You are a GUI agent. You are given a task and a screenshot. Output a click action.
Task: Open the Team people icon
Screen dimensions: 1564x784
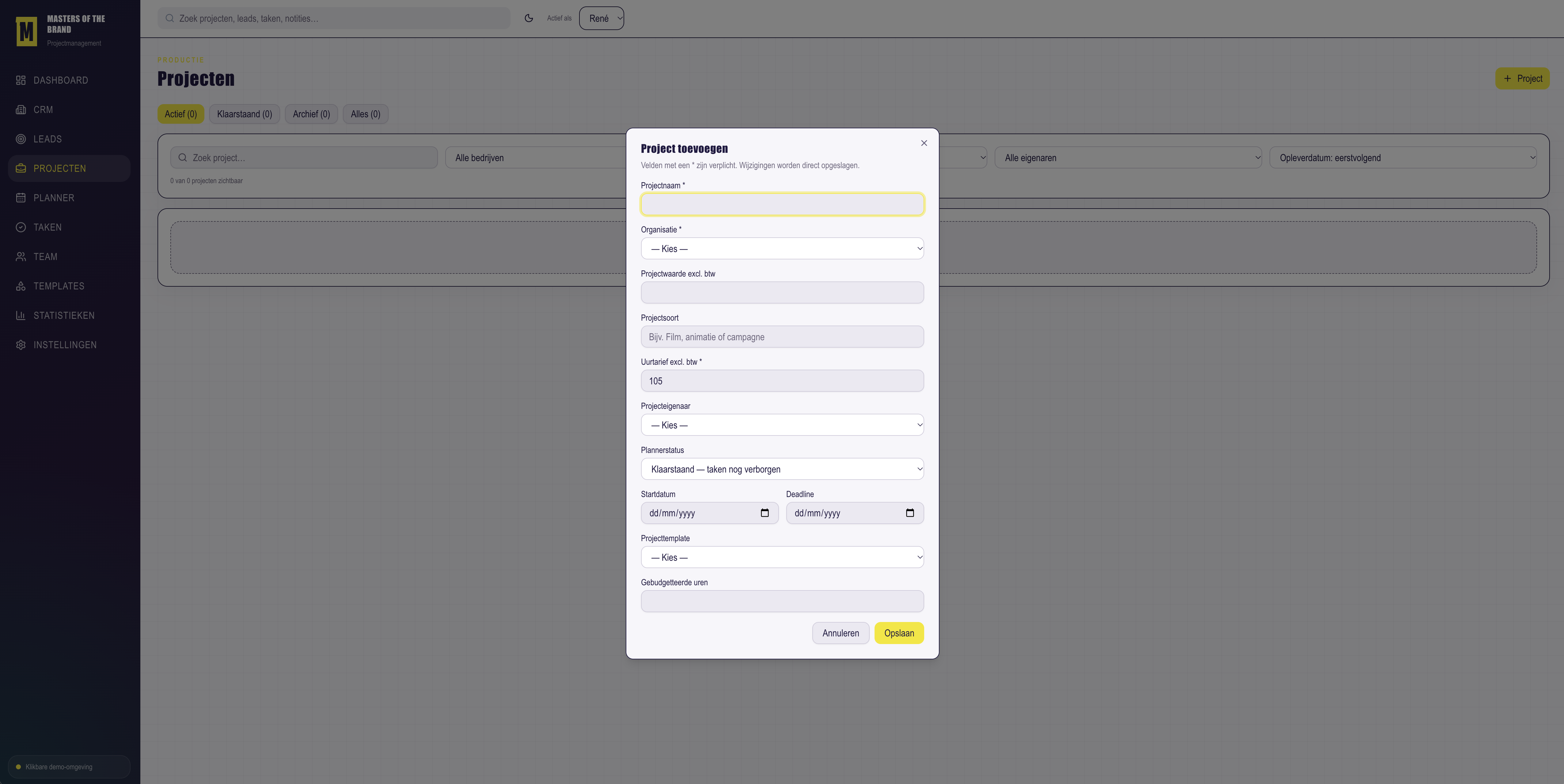21,257
